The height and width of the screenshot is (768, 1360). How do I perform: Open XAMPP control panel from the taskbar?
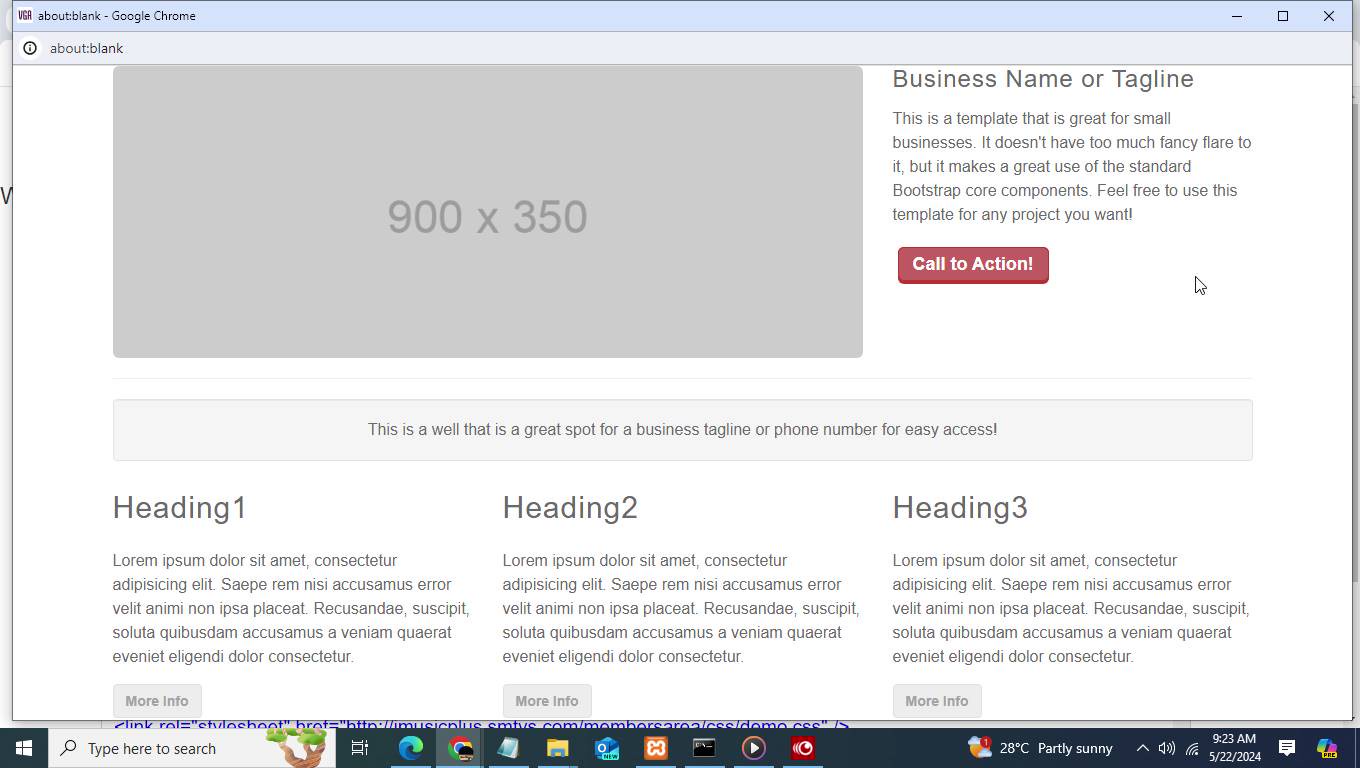(656, 748)
